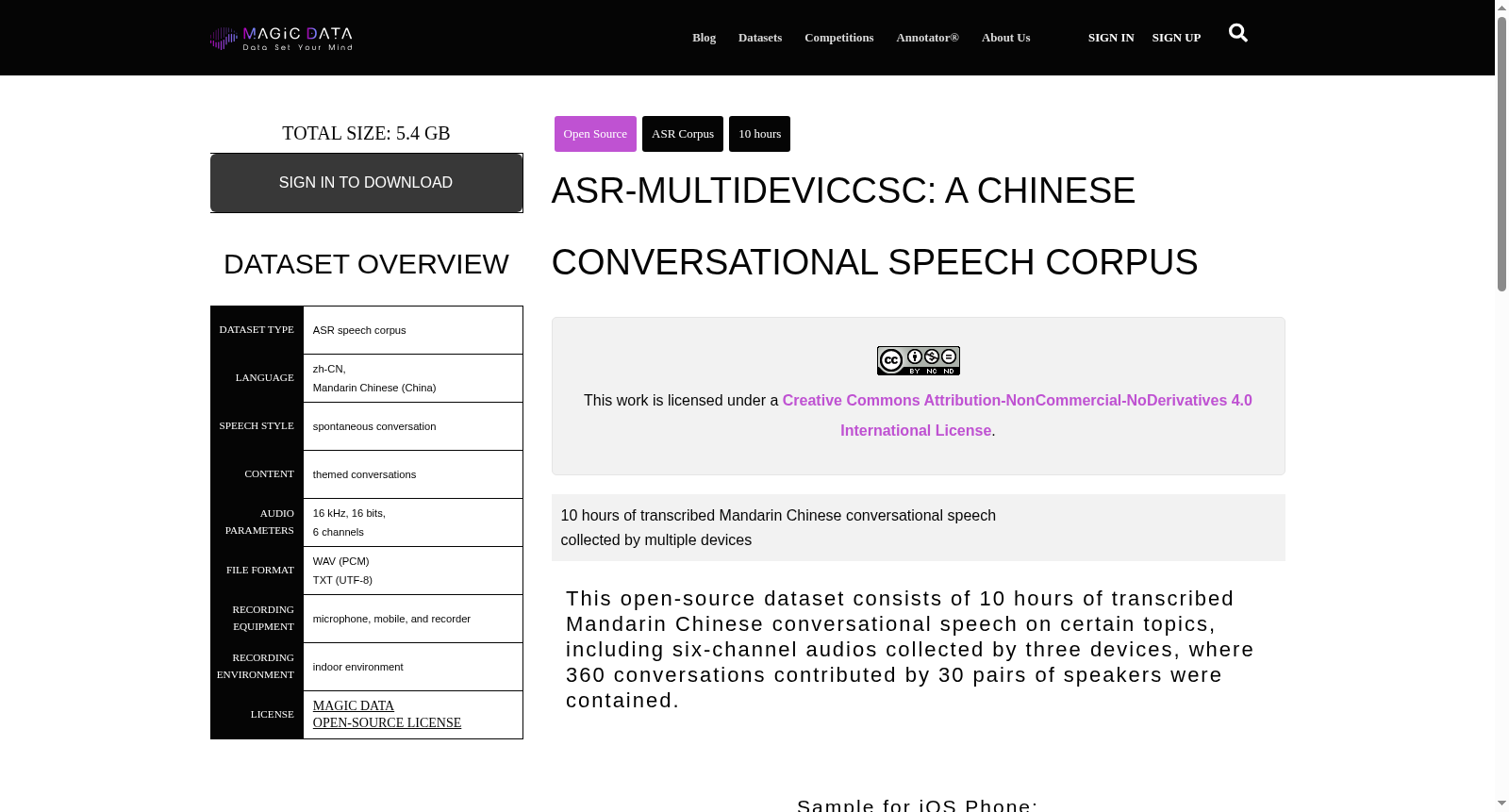The height and width of the screenshot is (812, 1509).
Task: Select 'microphone, mobile, and recorder' text
Action: click(x=391, y=619)
